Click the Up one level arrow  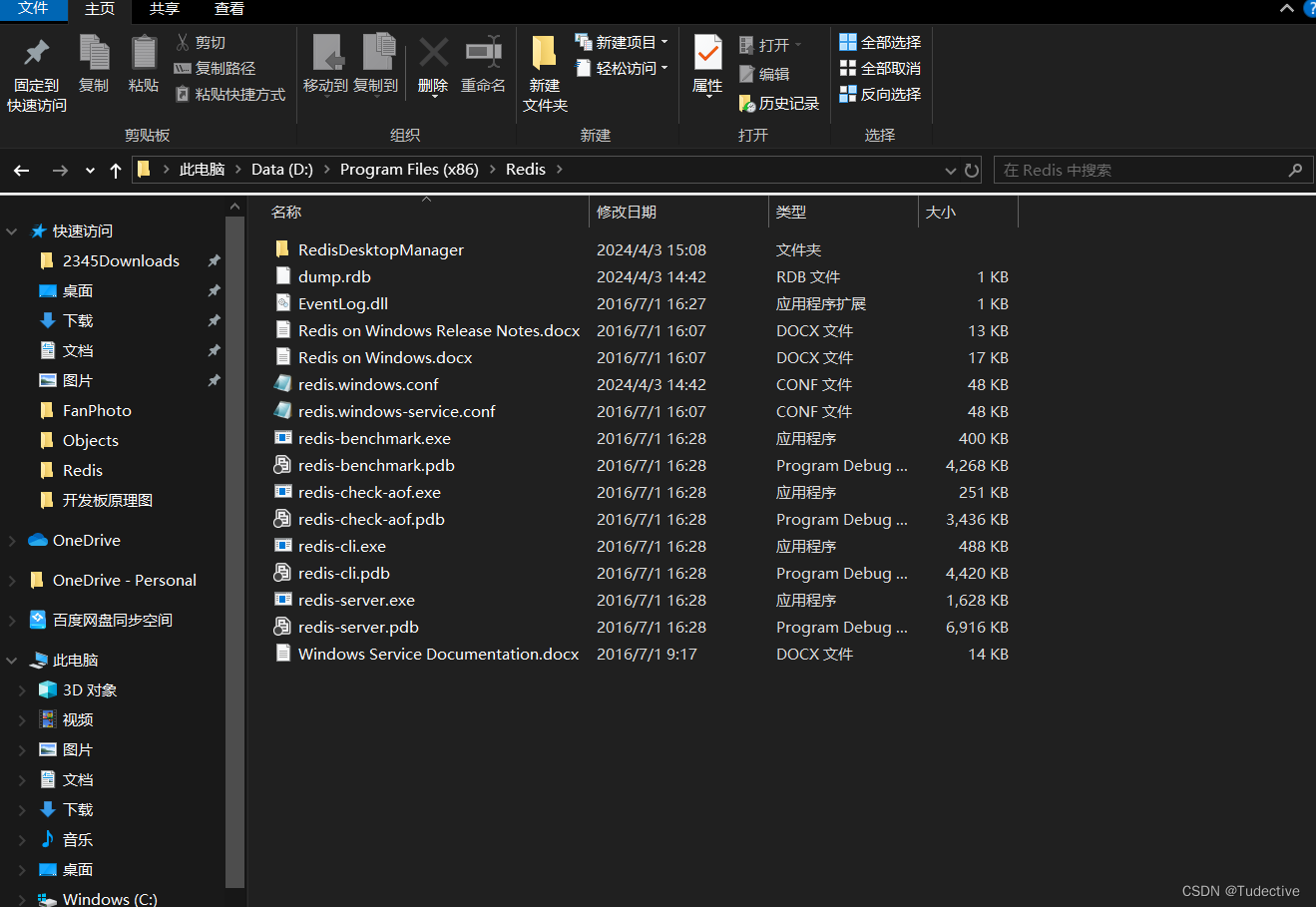116,171
